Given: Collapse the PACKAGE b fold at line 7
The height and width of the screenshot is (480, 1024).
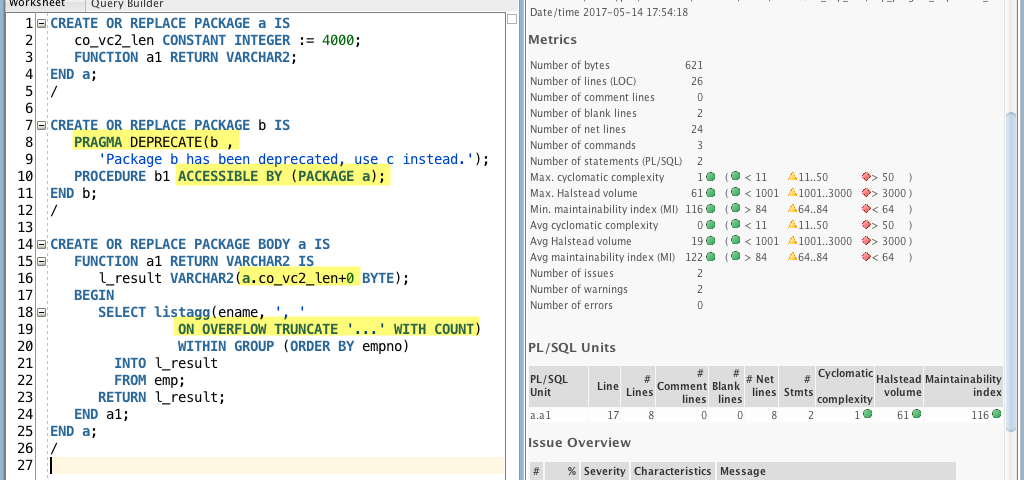Looking at the screenshot, I should pos(42,125).
